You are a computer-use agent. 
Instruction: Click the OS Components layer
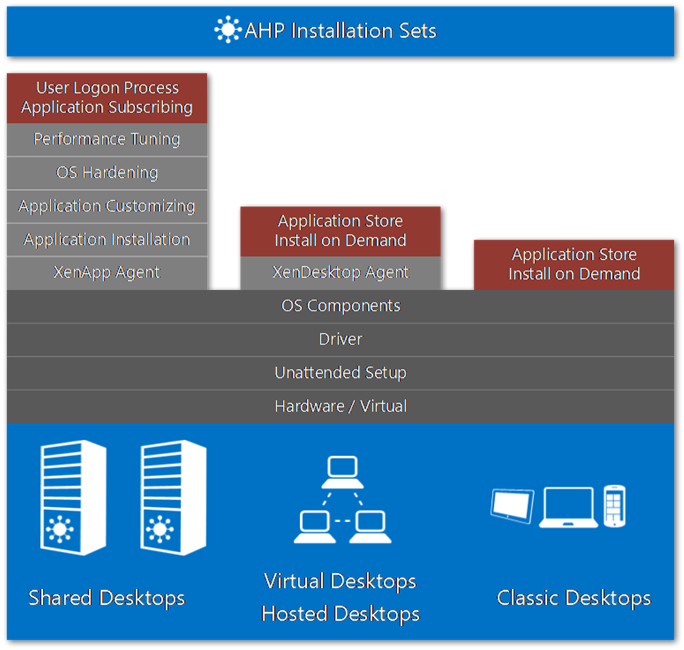point(340,306)
